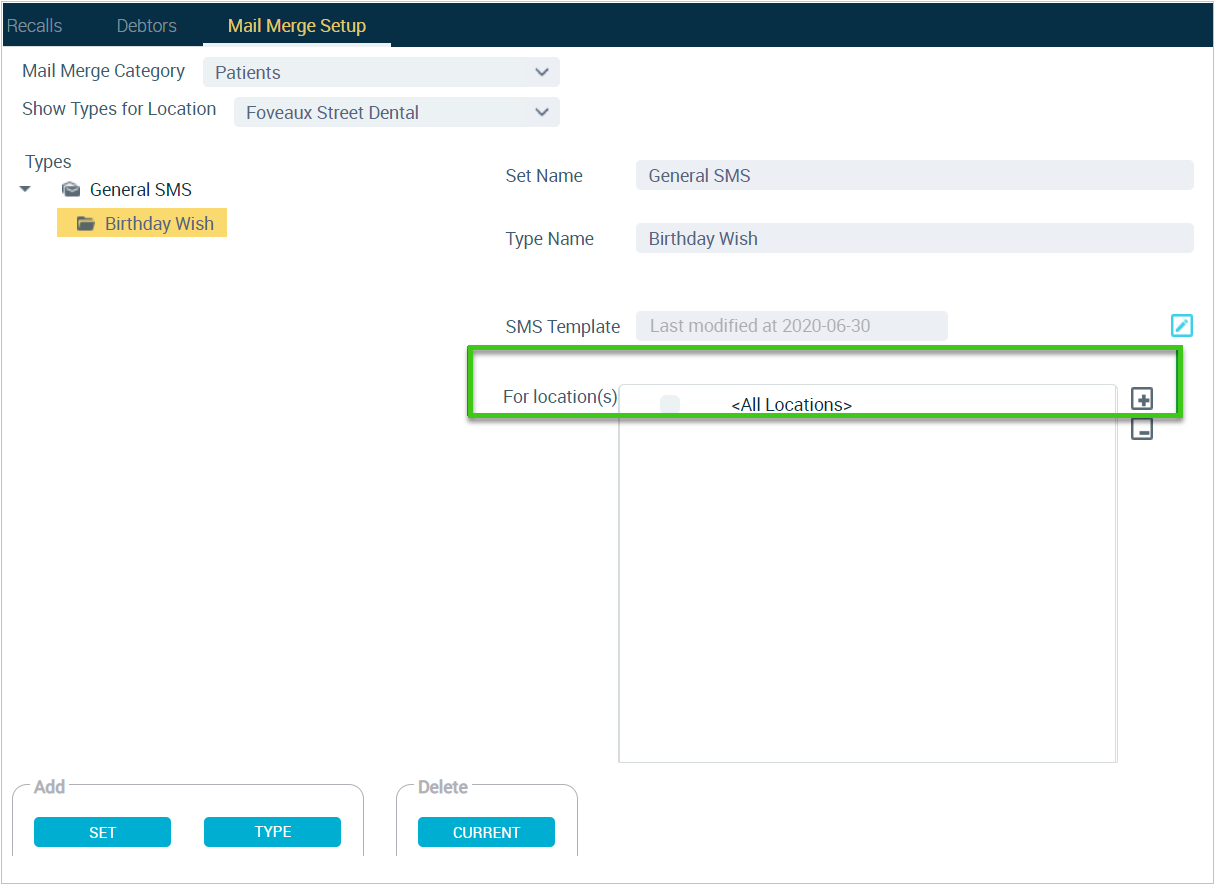Screen dimensions: 1218x888
Task: Click the Set Name label
Action: point(544,176)
